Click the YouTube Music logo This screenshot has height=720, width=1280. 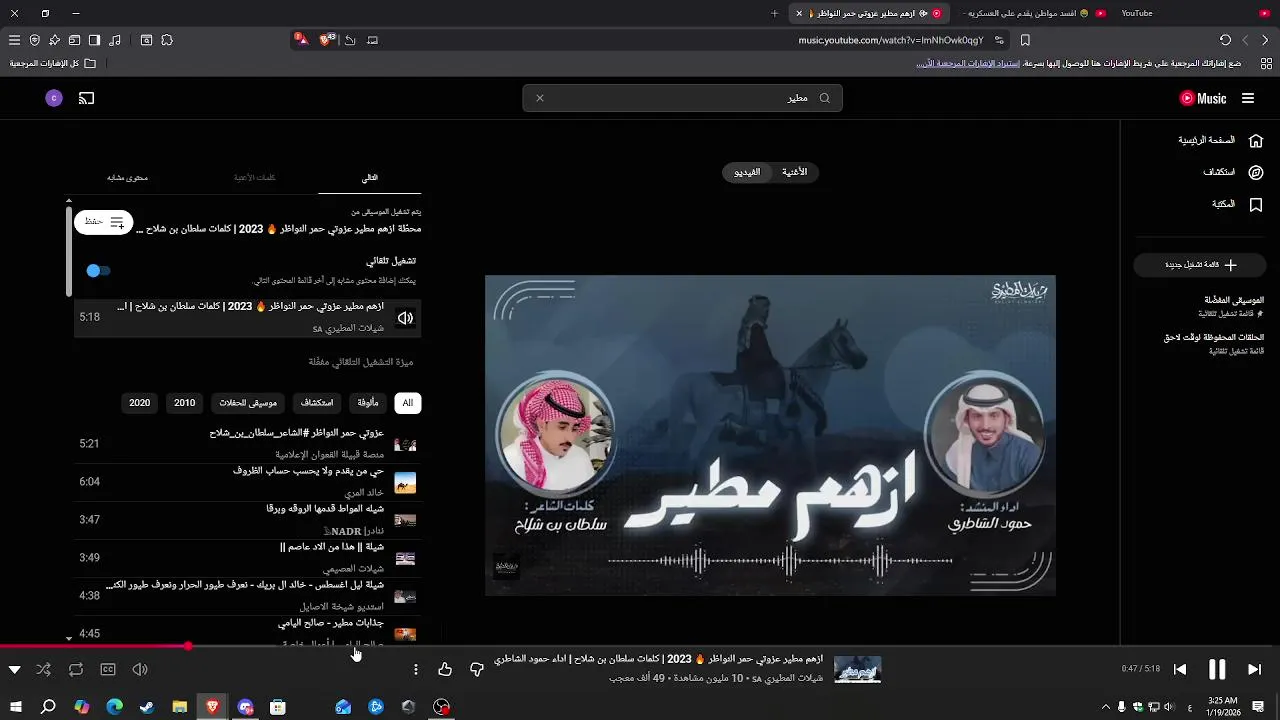pyautogui.click(x=1203, y=98)
